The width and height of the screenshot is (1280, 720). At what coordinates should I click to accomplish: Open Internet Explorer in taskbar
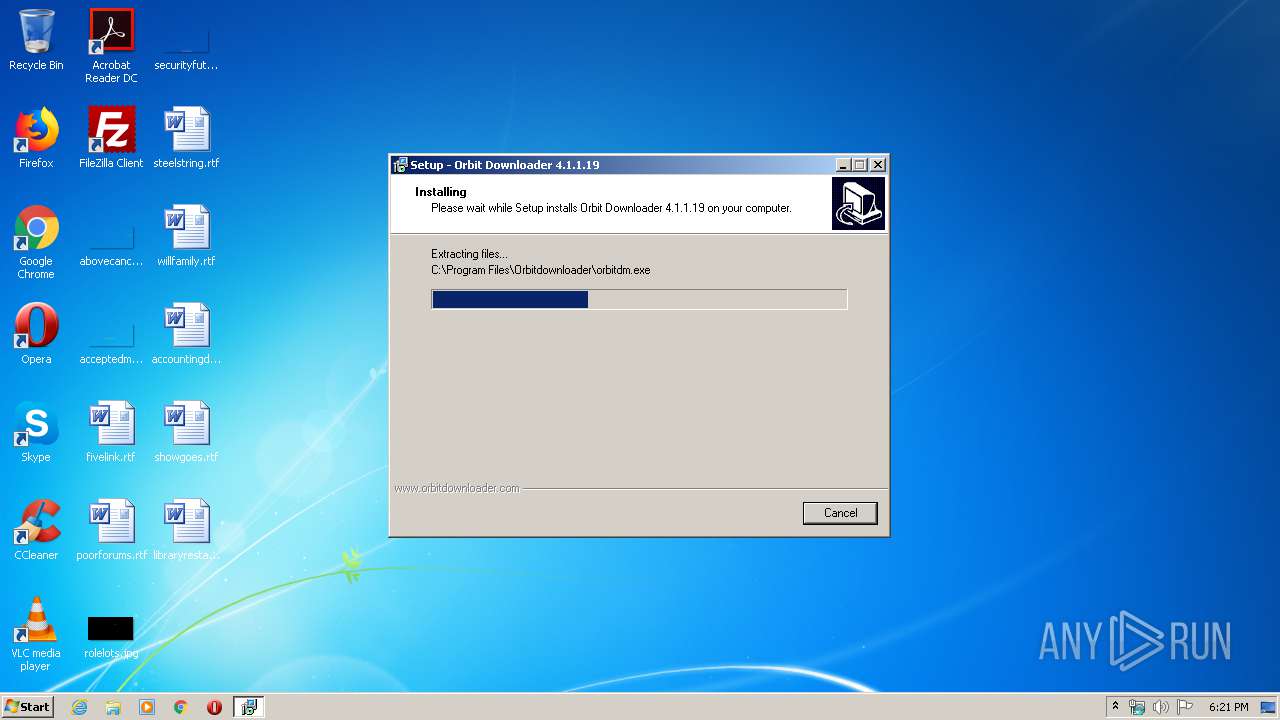(79, 707)
